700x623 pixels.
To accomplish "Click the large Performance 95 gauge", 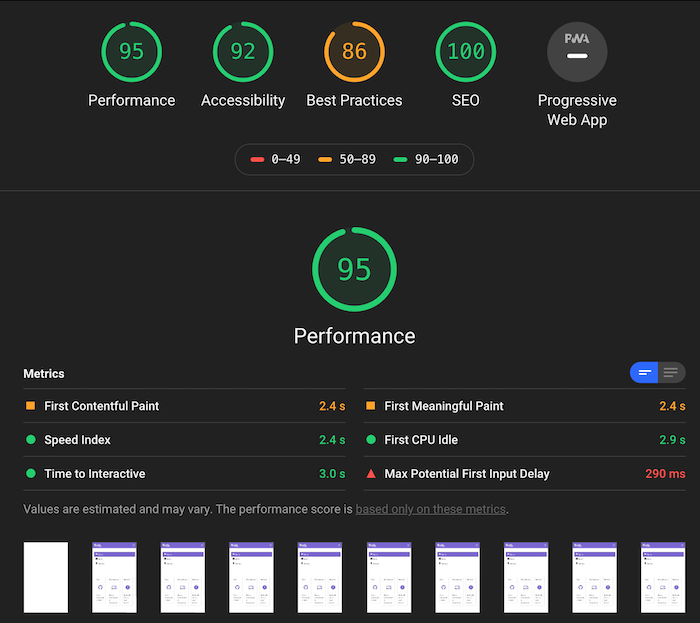I will click(x=354, y=270).
